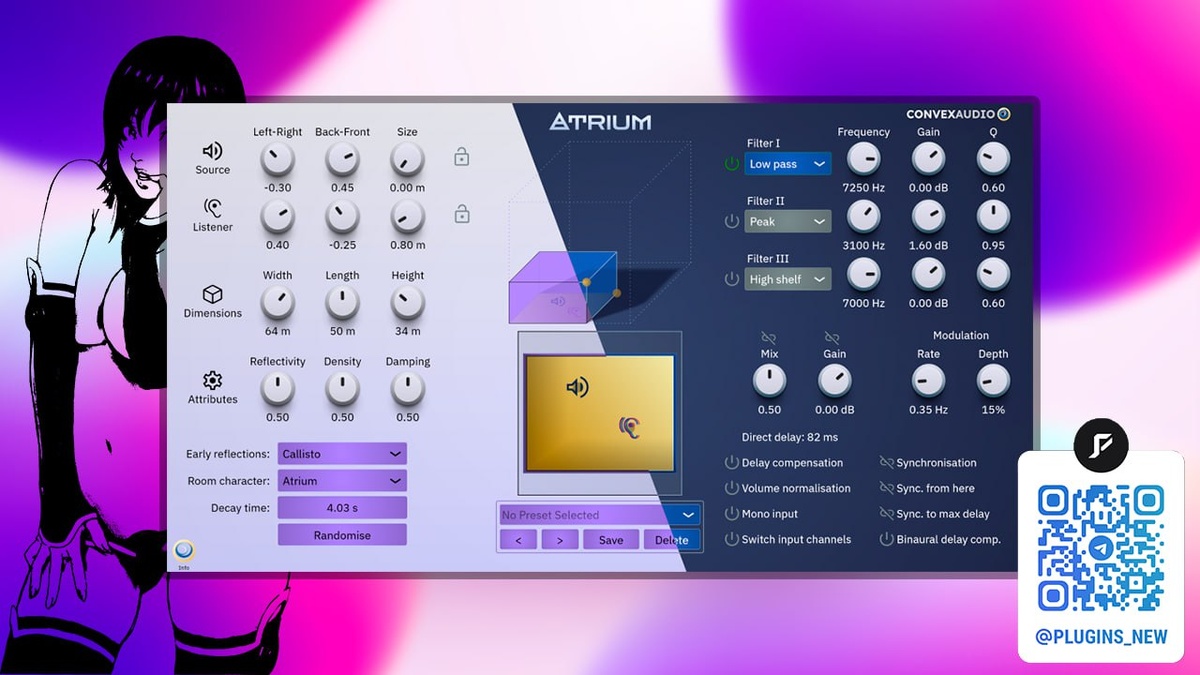Click the Source Back-Front knob
The height and width of the screenshot is (675, 1200).
pos(342,158)
